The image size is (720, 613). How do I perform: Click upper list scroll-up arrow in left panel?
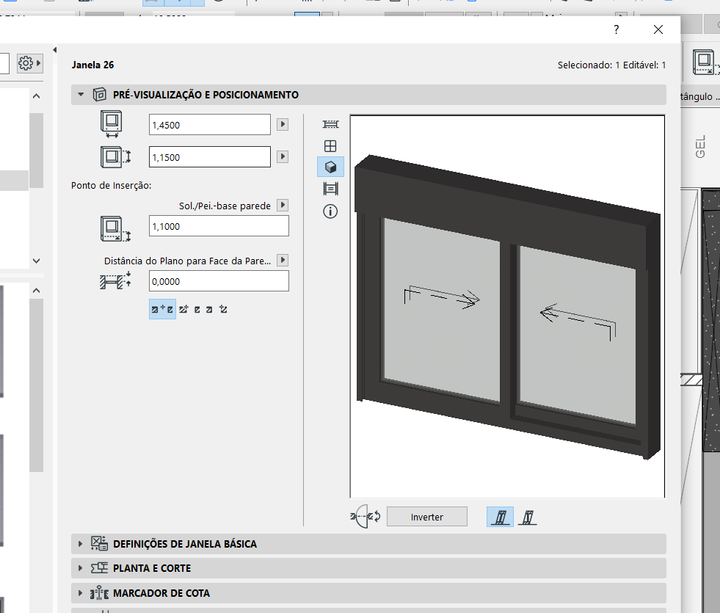coord(36,96)
